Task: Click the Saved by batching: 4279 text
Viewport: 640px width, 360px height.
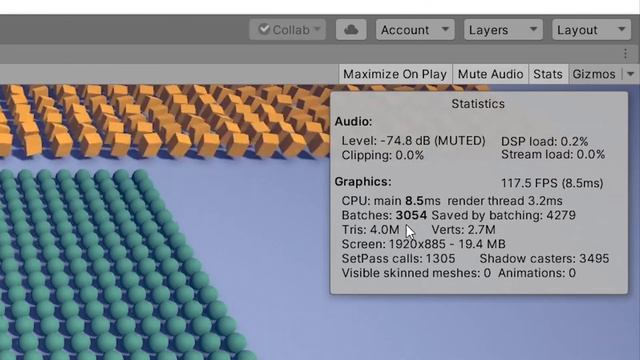Action: (503, 215)
